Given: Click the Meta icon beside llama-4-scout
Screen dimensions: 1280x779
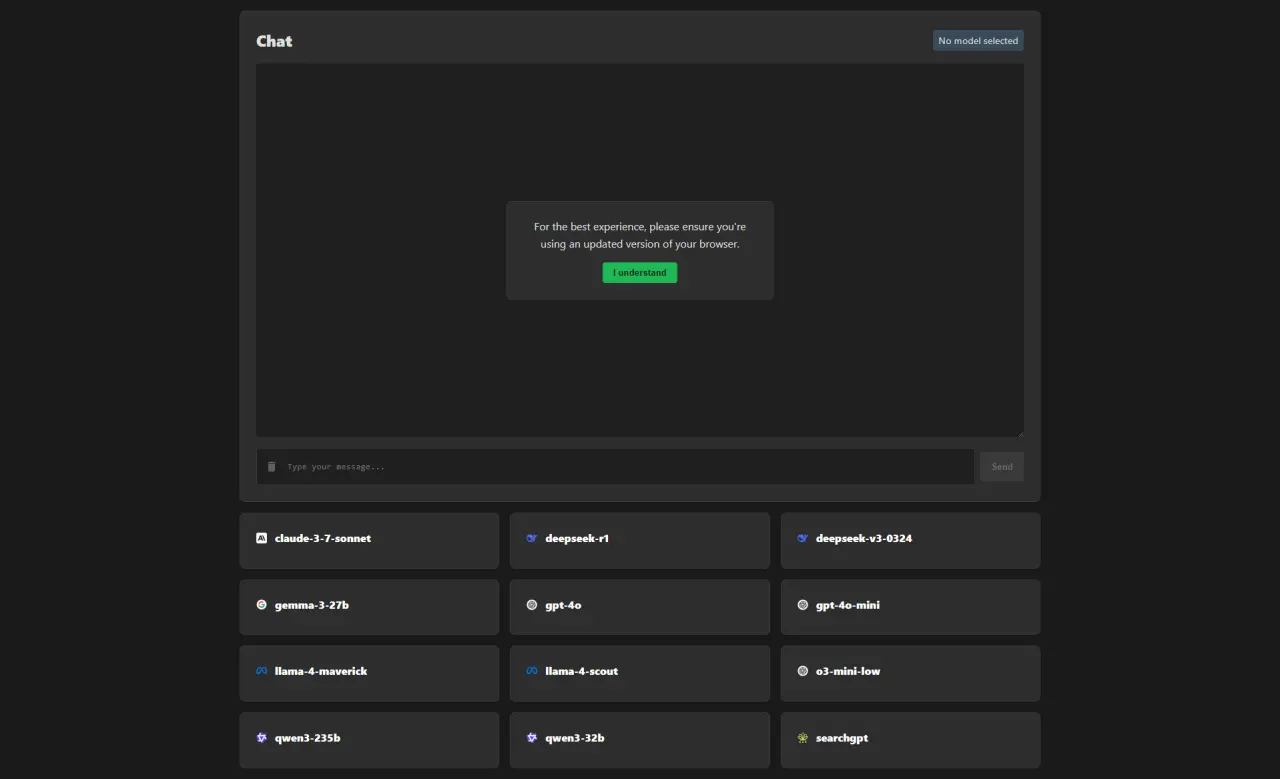Looking at the screenshot, I should [x=532, y=671].
